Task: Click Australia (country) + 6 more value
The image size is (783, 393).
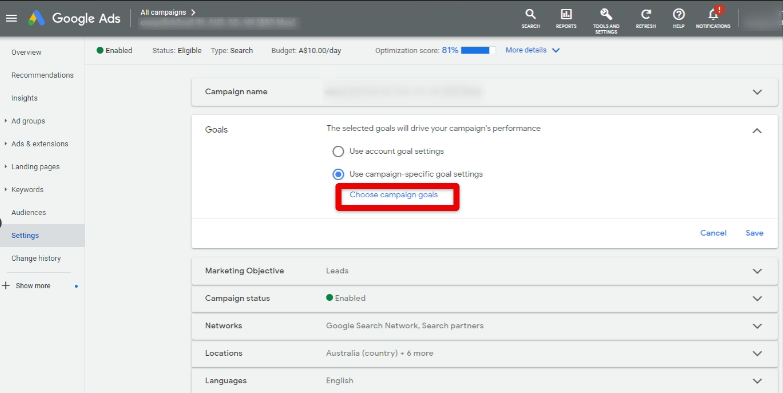Action: tap(380, 353)
